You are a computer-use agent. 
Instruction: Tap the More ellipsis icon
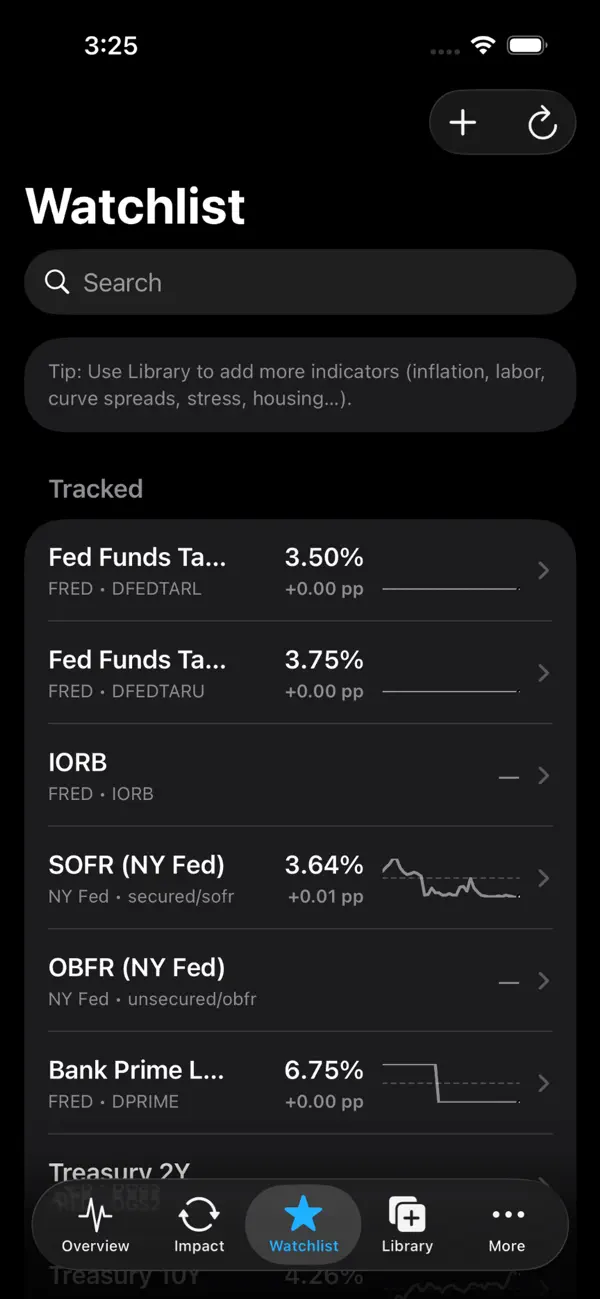(x=507, y=1214)
